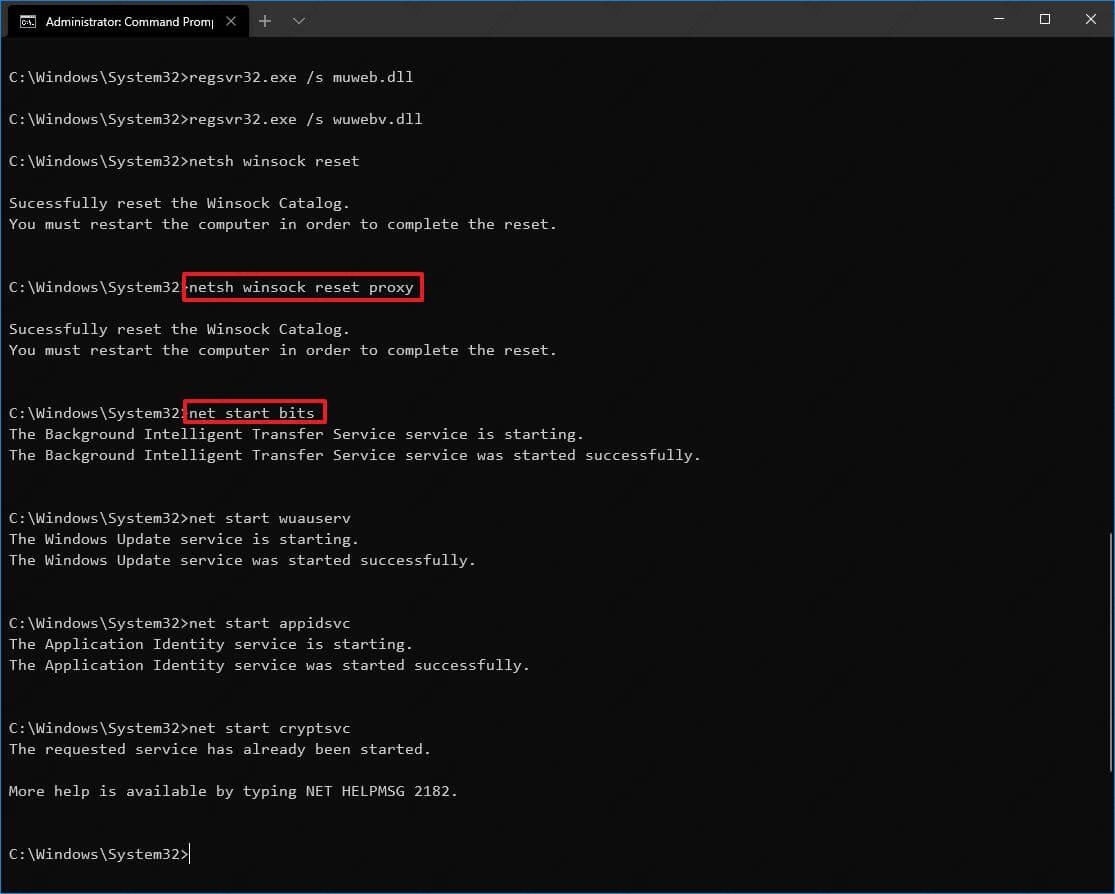Click 'Background Intelligent Transfer Service service is starting' line
Screen dimensions: 1115x894
point(296,434)
